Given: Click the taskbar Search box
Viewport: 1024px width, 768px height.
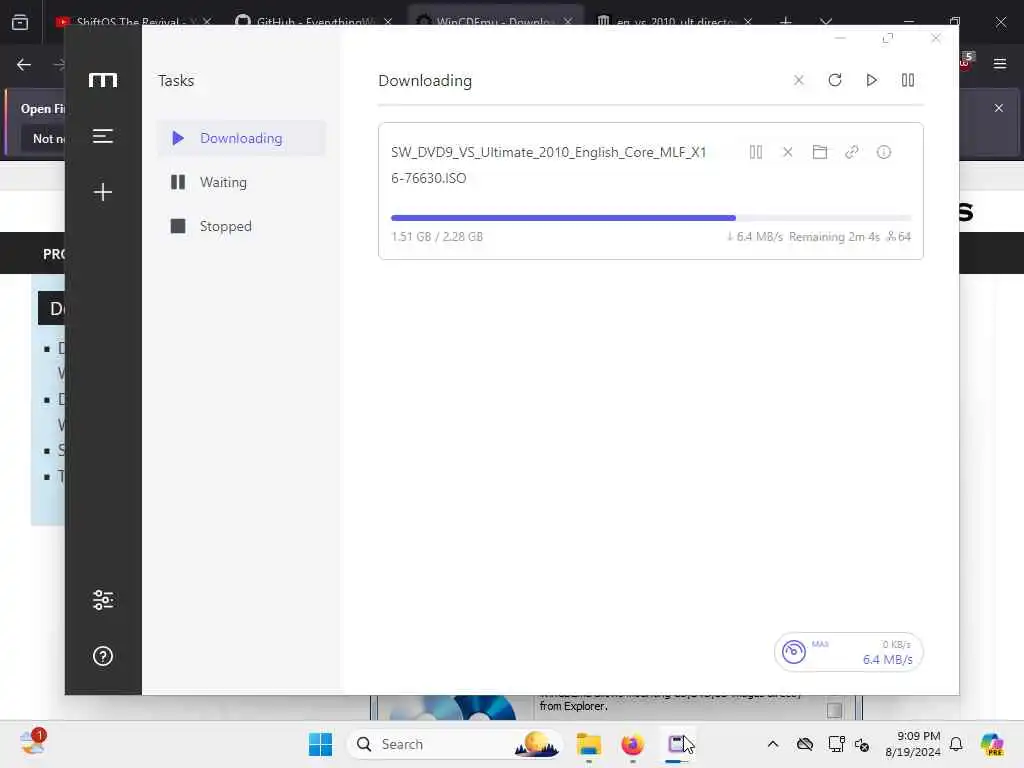Looking at the screenshot, I should 455,744.
